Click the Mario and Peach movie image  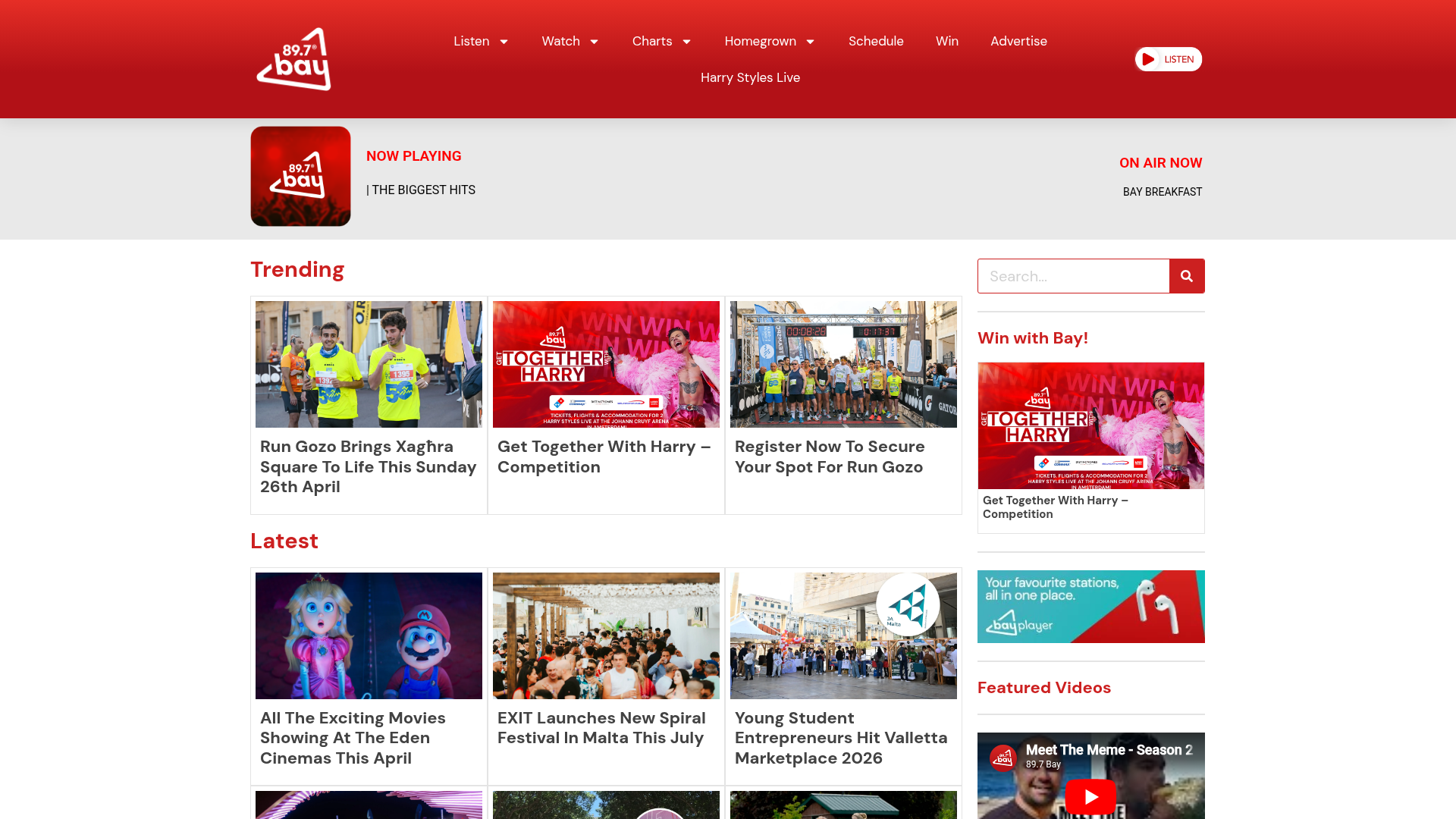tap(369, 635)
